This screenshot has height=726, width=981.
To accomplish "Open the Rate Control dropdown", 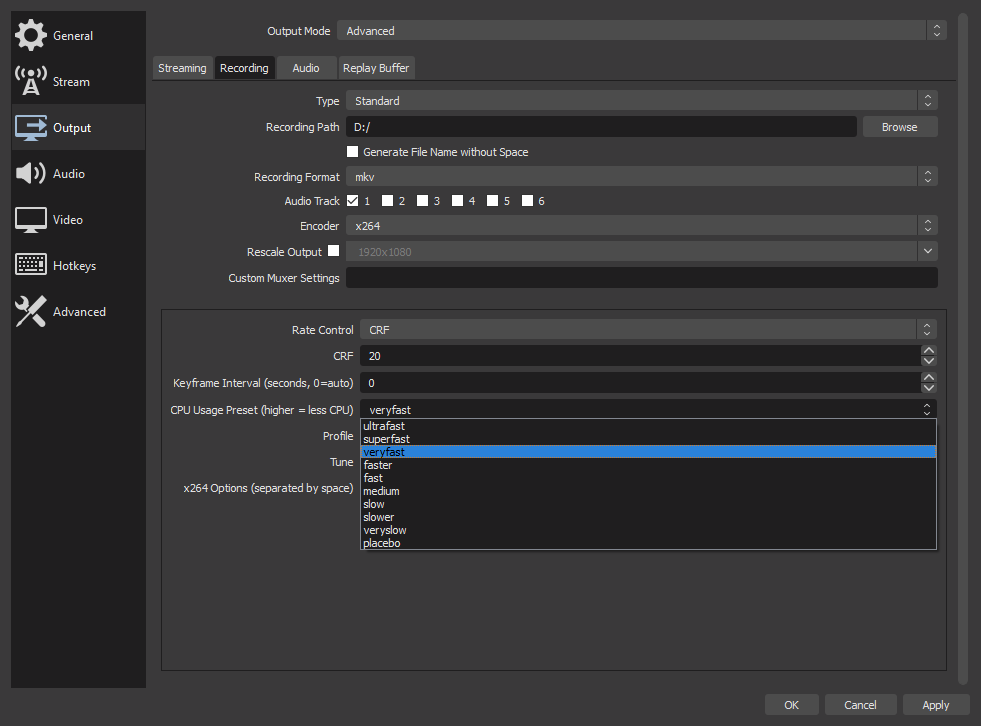I will [x=648, y=330].
